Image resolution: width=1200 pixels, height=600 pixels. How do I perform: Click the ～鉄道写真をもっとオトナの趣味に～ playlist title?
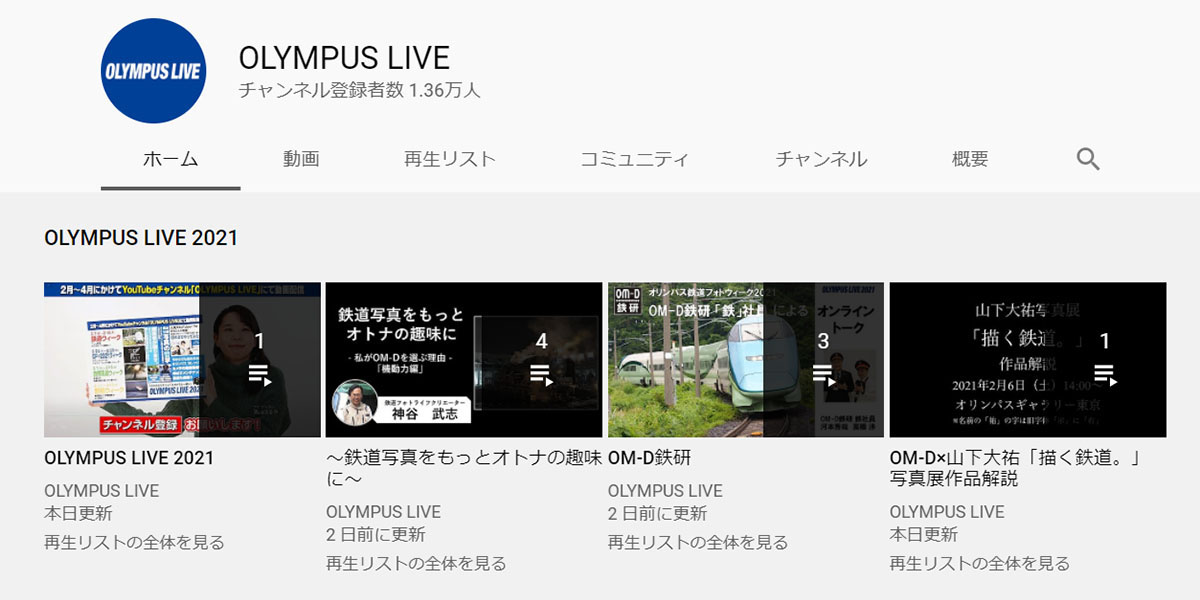[464, 468]
